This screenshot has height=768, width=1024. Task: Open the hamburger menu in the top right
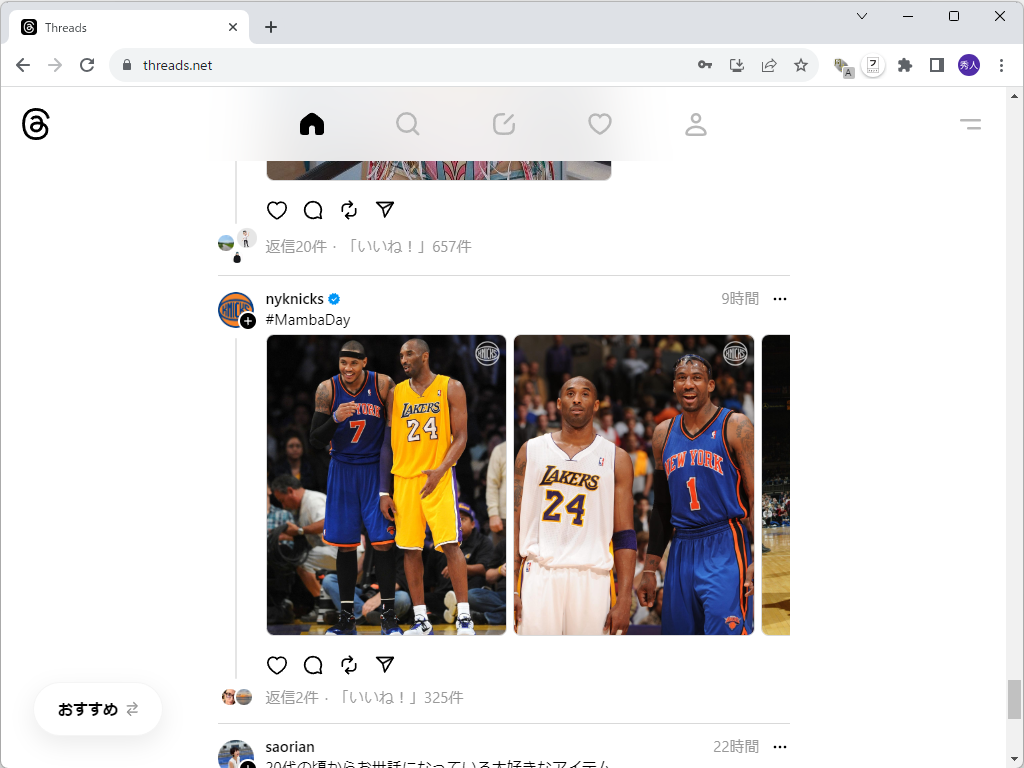[x=970, y=123]
